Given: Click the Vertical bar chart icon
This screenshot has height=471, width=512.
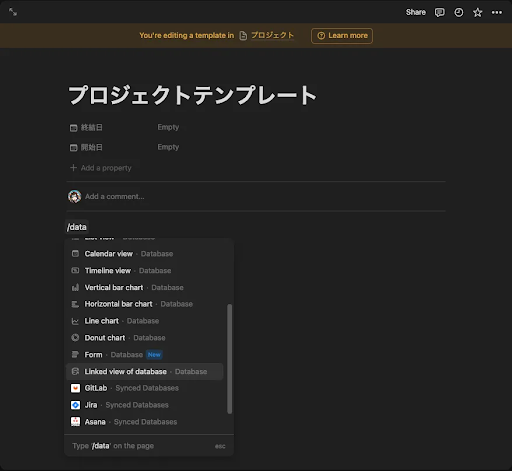Looking at the screenshot, I should click(x=75, y=287).
